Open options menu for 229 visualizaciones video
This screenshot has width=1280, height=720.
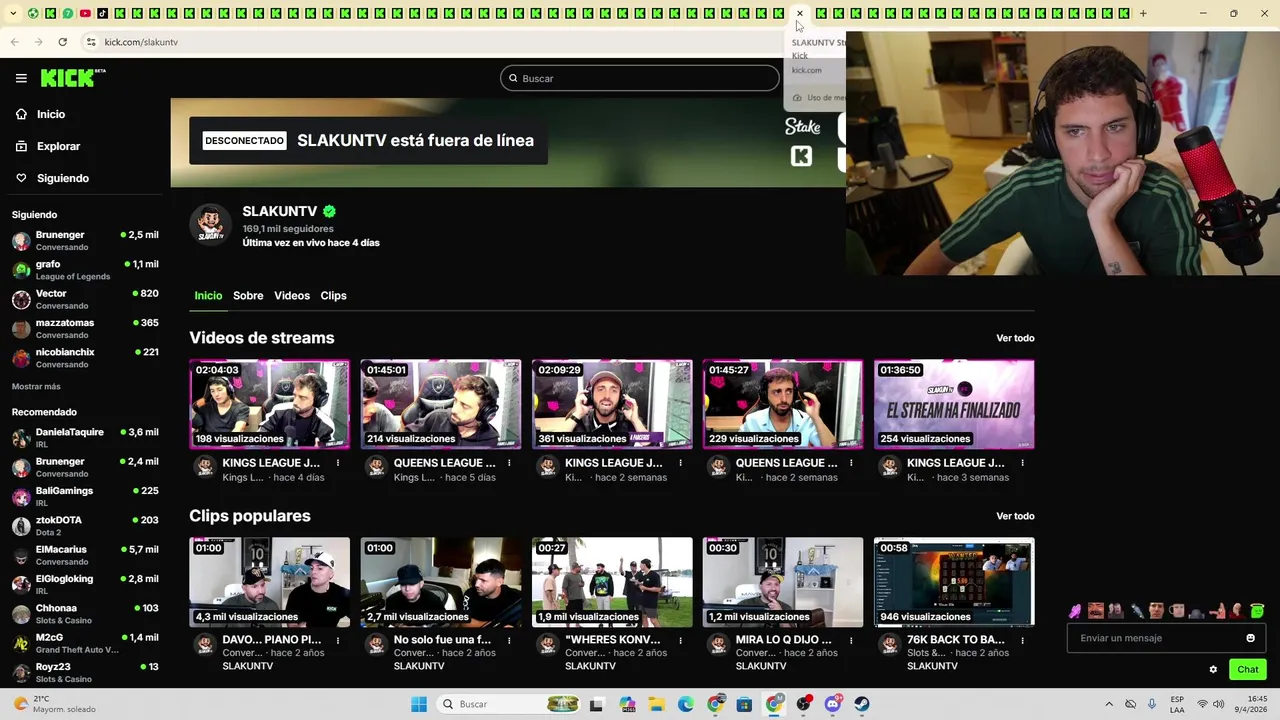851,463
